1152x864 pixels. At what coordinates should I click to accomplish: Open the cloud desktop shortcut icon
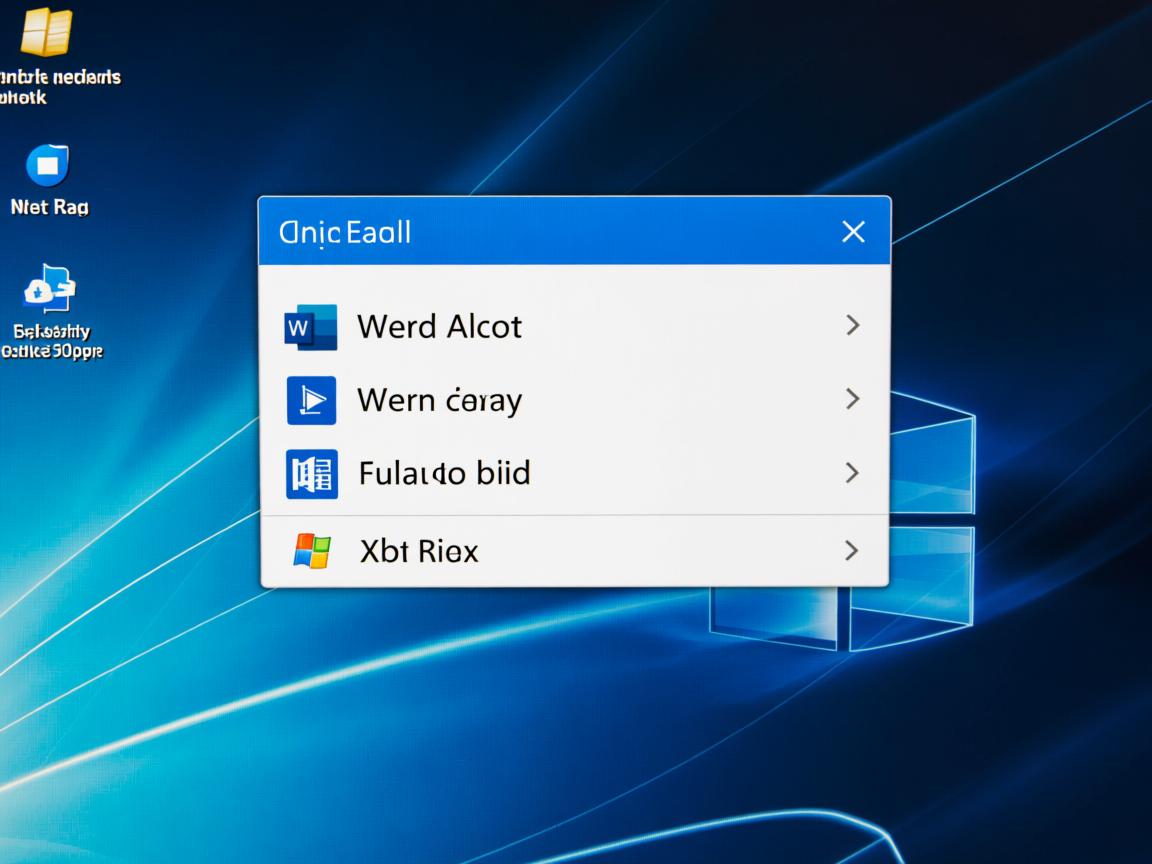click(x=49, y=291)
